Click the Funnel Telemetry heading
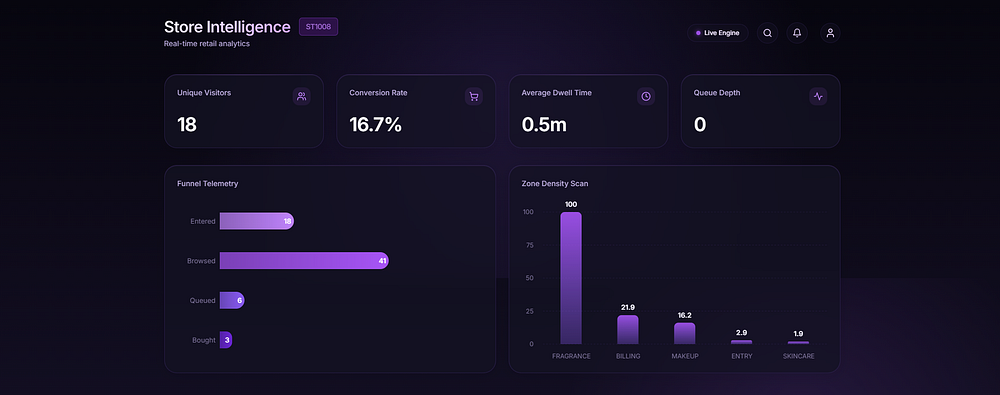The height and width of the screenshot is (395, 1000). [x=208, y=184]
